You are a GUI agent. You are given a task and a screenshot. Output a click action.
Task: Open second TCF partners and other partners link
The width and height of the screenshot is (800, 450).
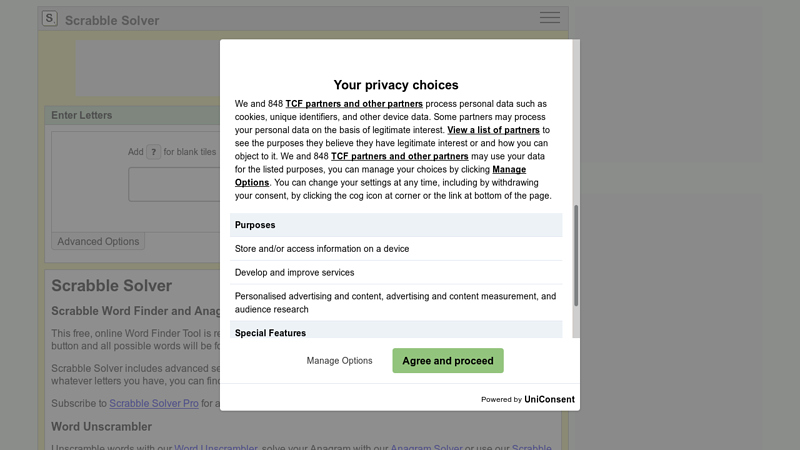point(399,156)
